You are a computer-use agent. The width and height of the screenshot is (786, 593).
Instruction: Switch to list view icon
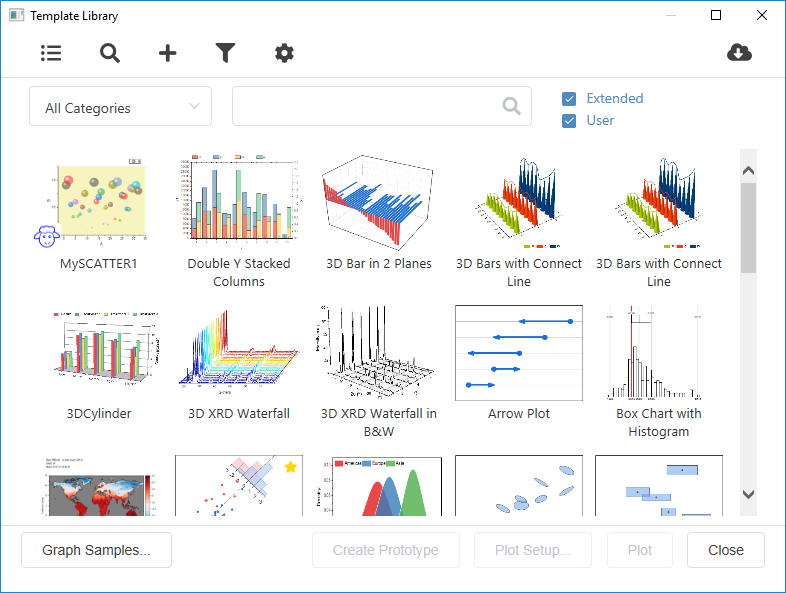[x=51, y=53]
